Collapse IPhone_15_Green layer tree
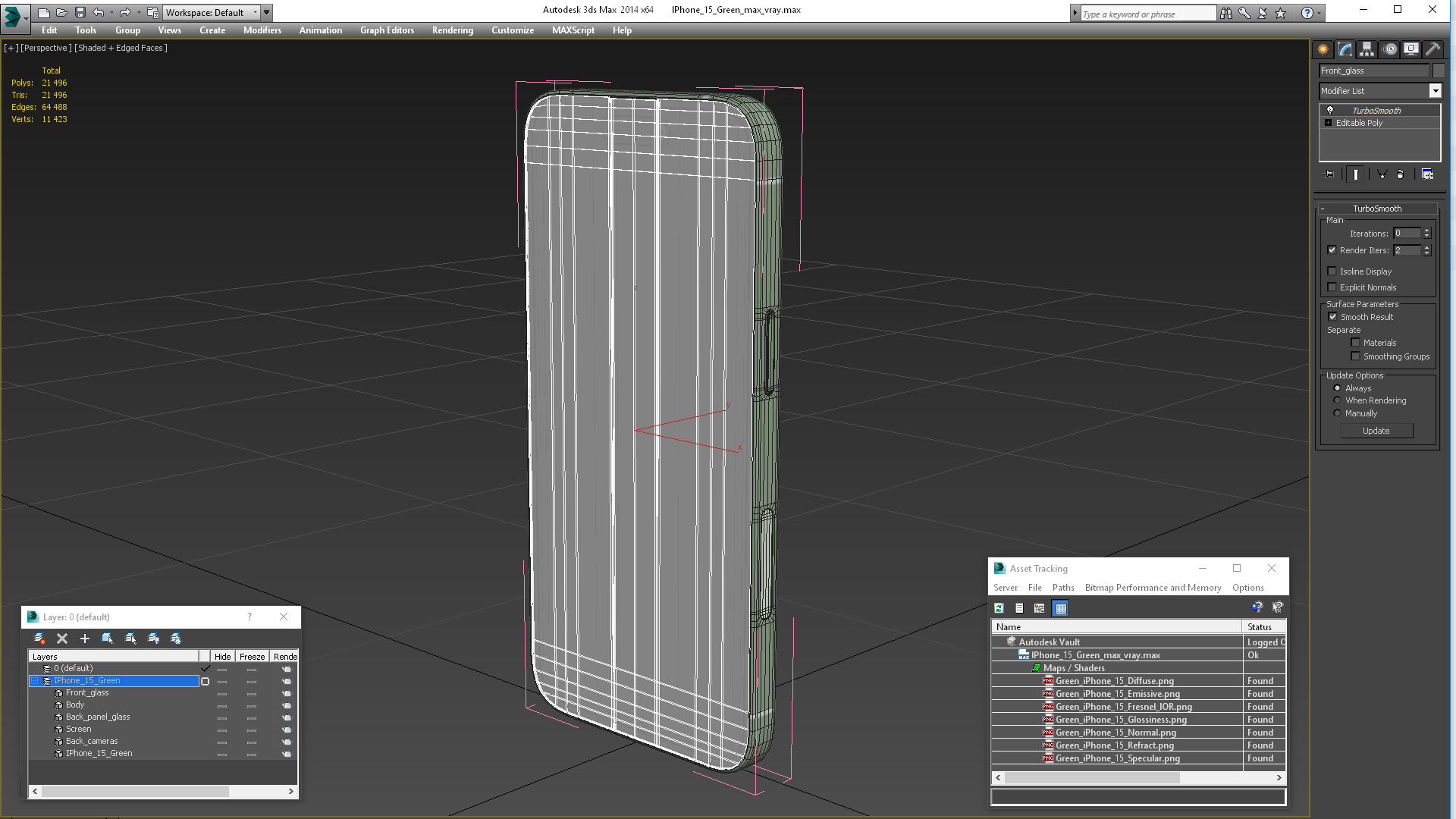The width and height of the screenshot is (1456, 819). pos(34,681)
